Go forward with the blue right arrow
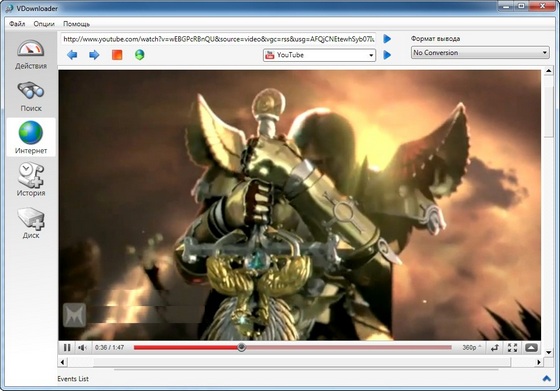Image resolution: width=560 pixels, height=391 pixels. 94,55
